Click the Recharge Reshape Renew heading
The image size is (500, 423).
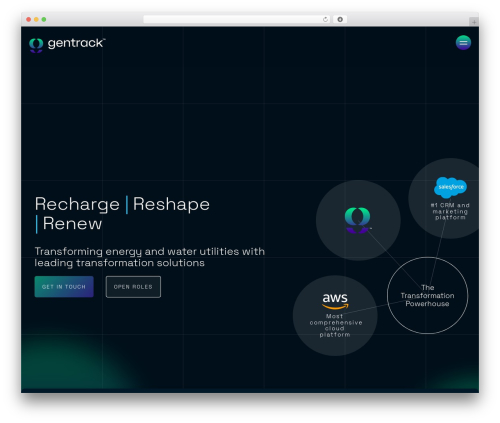coord(122,214)
